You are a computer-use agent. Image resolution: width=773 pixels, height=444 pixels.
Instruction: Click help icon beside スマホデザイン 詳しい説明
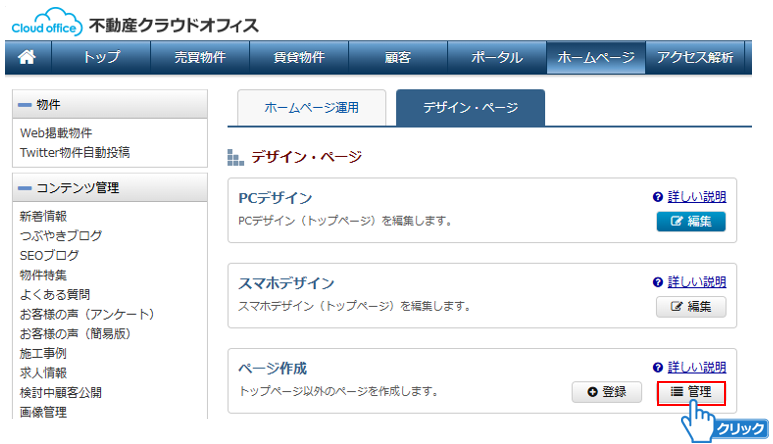(x=658, y=283)
